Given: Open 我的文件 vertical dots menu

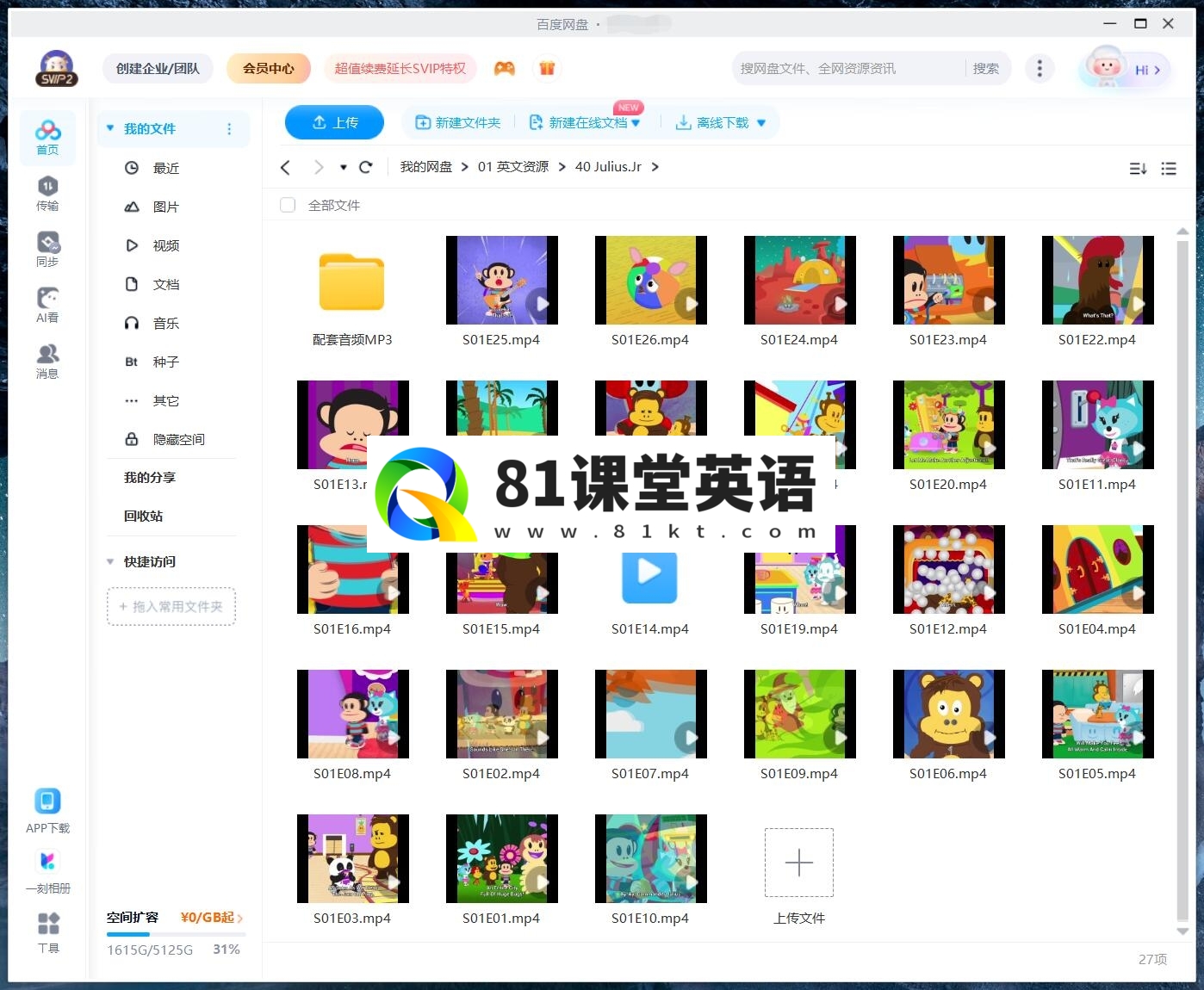Looking at the screenshot, I should (229, 128).
